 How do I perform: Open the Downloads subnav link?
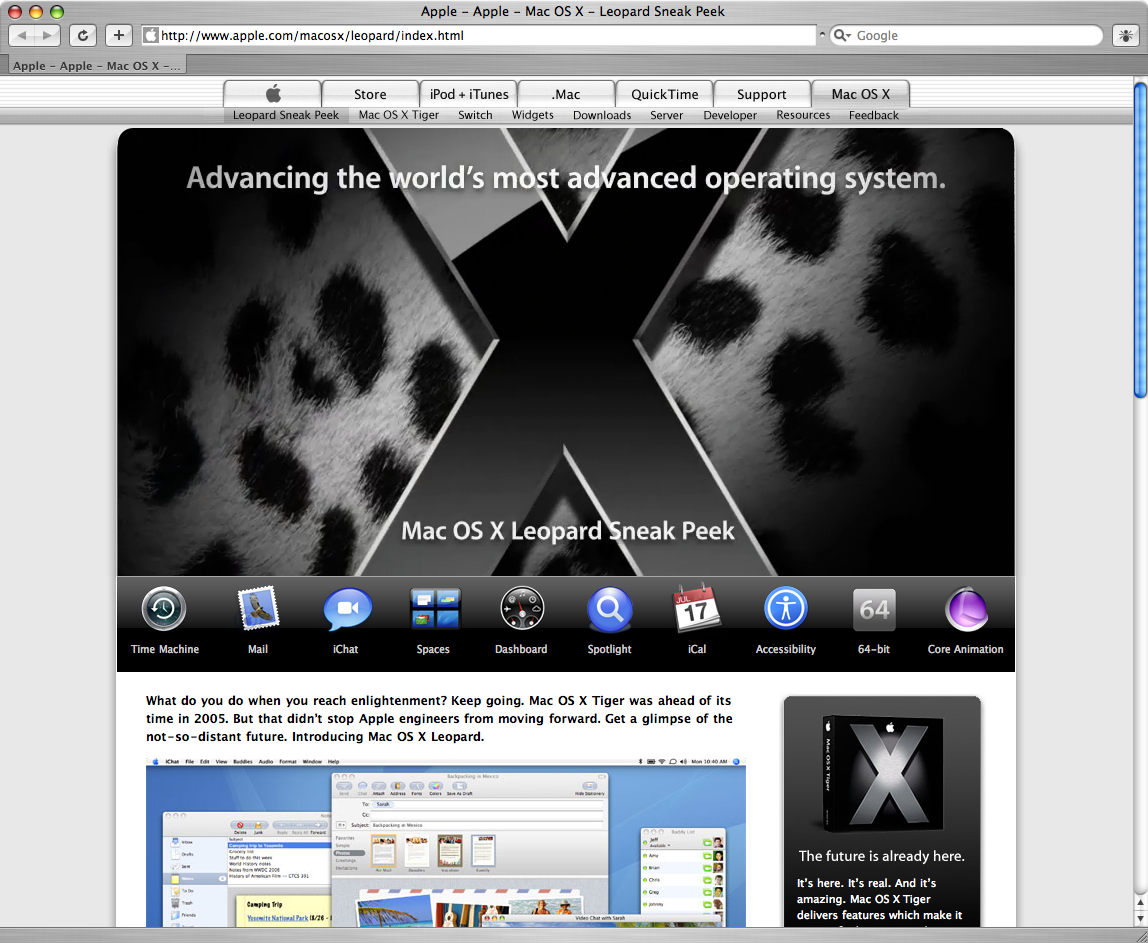pos(602,115)
